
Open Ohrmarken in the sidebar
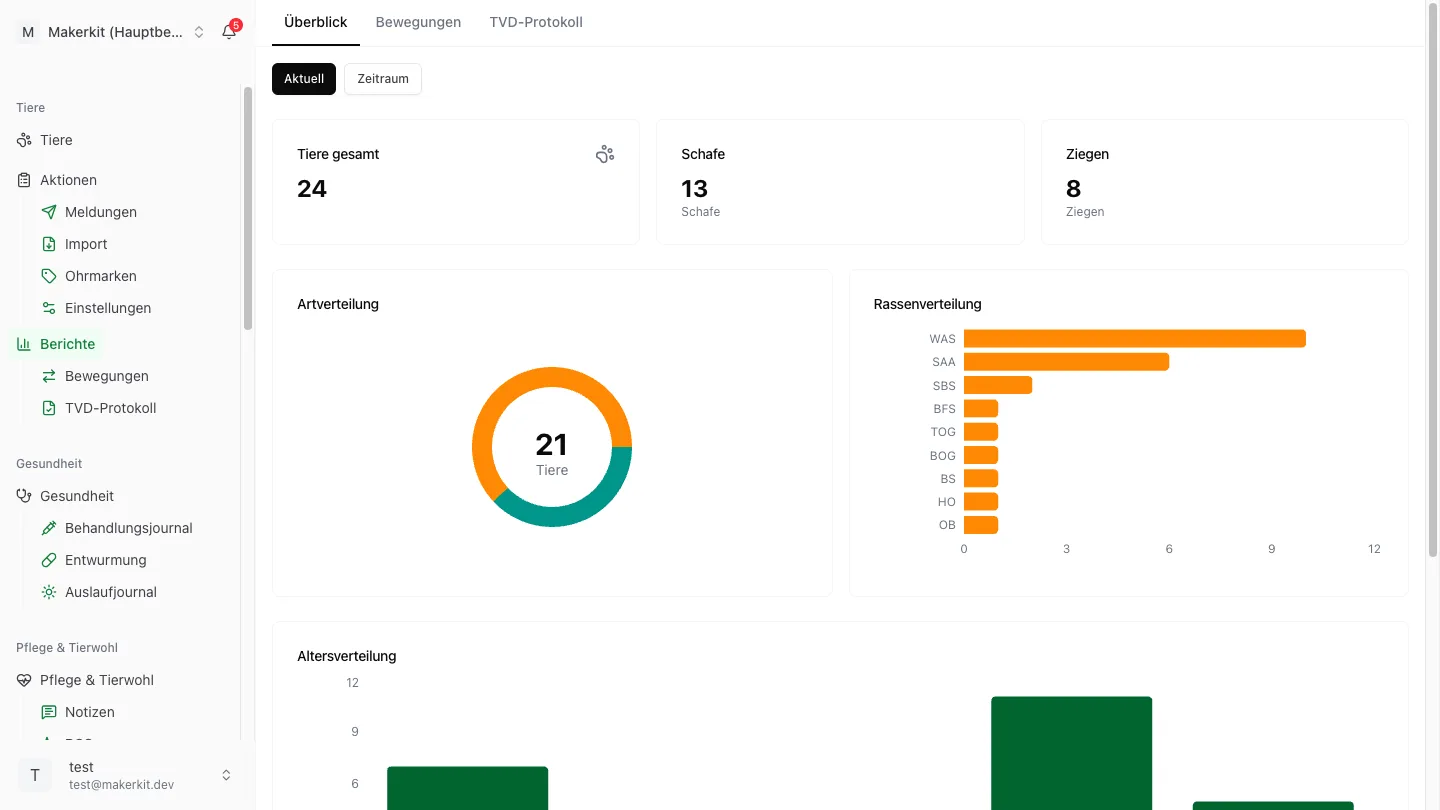click(x=101, y=276)
